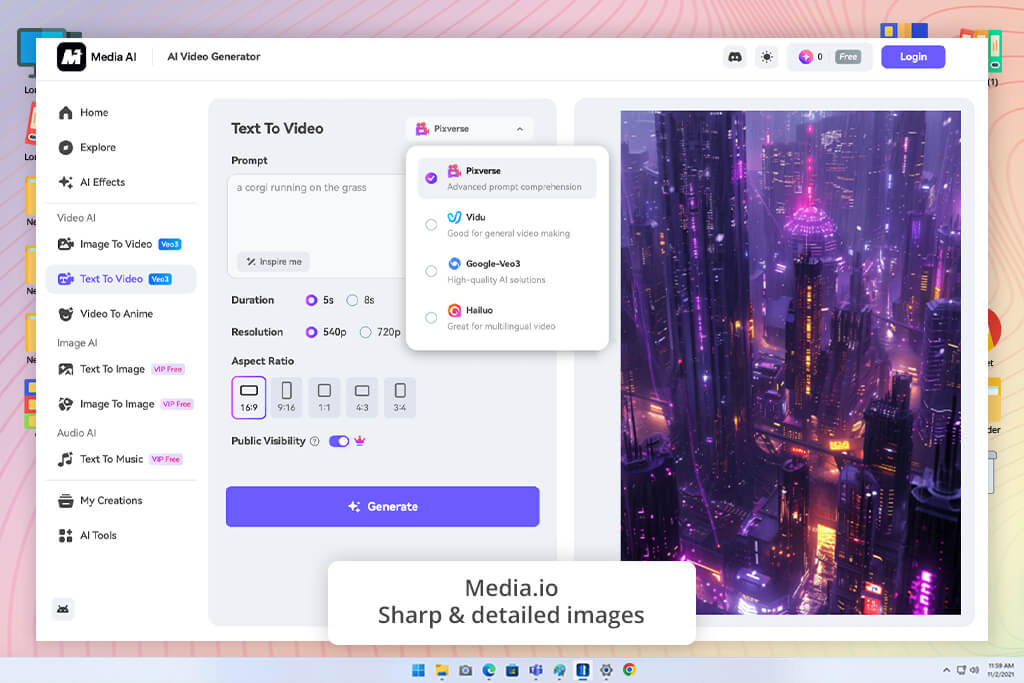Select the Pixverse model option

pos(507,178)
